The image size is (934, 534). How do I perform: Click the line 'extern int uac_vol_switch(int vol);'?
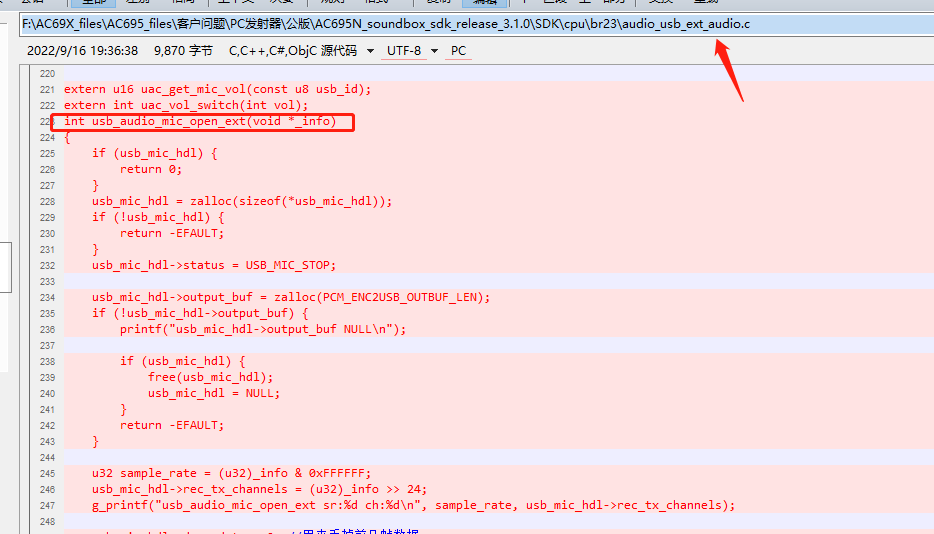[186, 105]
